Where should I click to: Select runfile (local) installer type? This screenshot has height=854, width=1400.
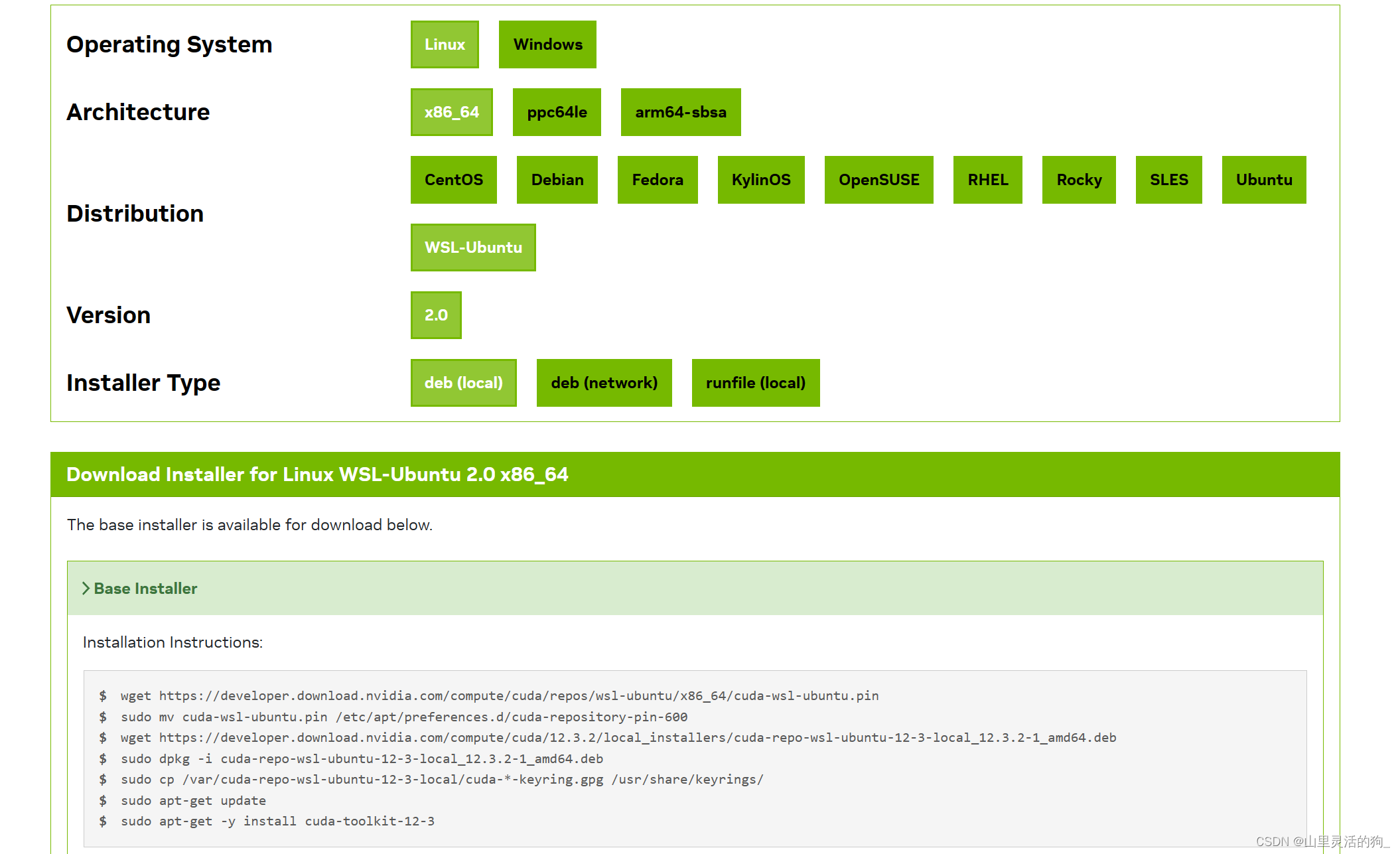pyautogui.click(x=755, y=383)
